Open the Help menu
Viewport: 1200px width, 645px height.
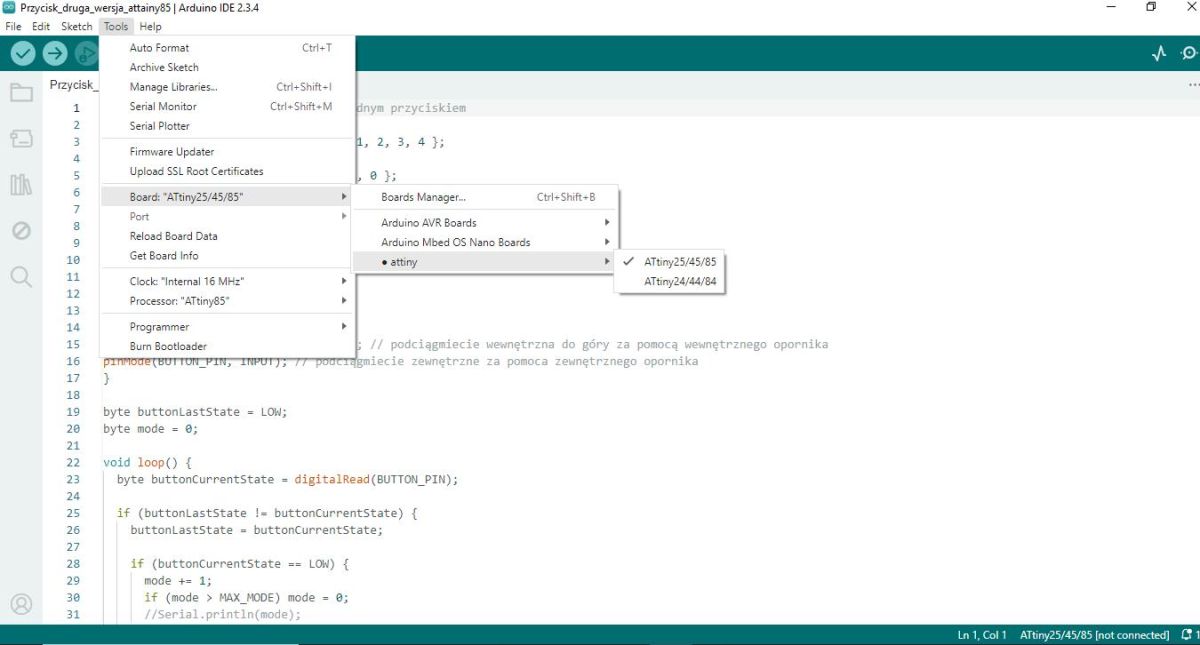(x=150, y=27)
